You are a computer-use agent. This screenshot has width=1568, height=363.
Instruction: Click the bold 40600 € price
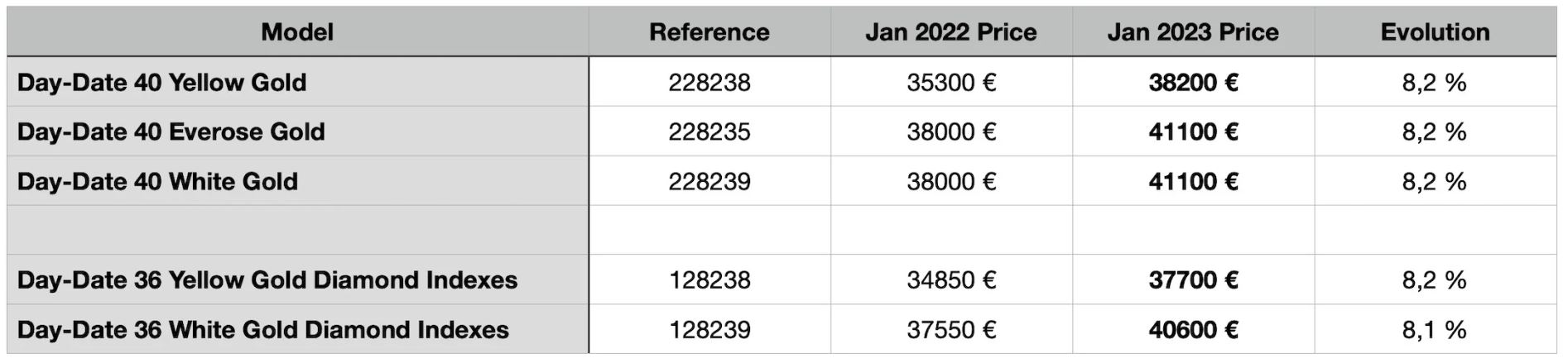[x=1193, y=330]
